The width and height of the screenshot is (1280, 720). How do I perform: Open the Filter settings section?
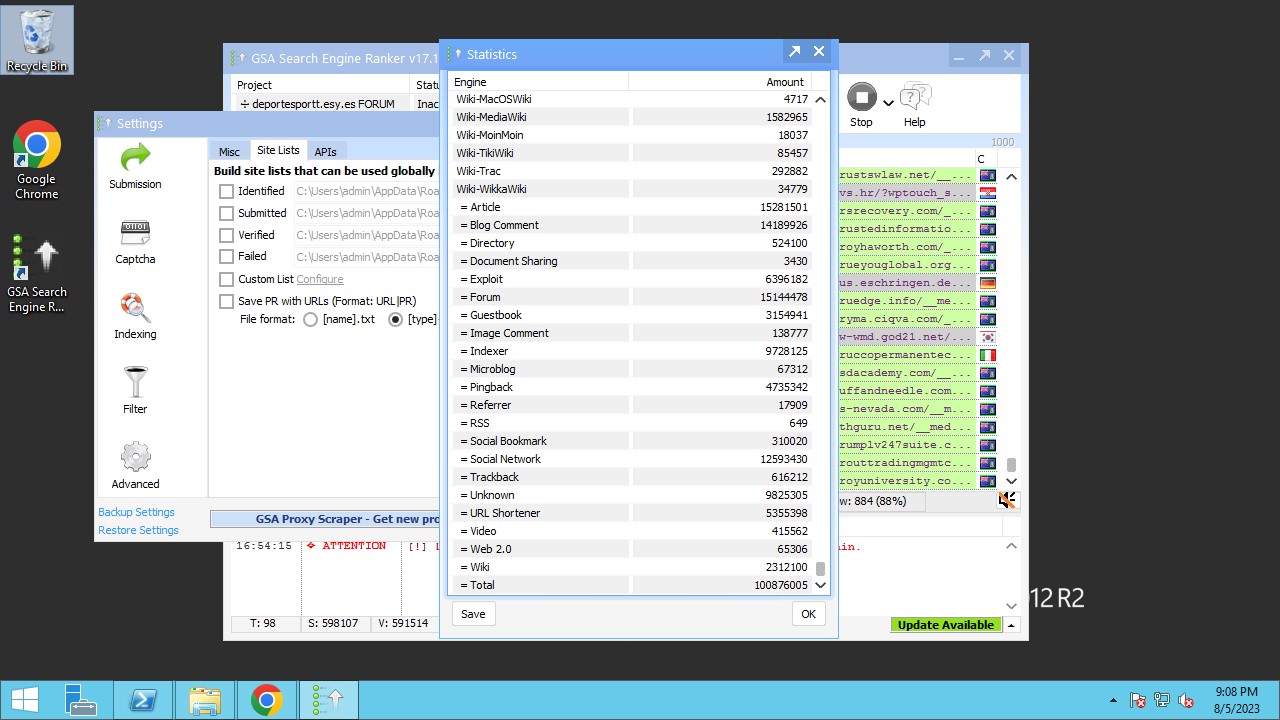click(135, 391)
